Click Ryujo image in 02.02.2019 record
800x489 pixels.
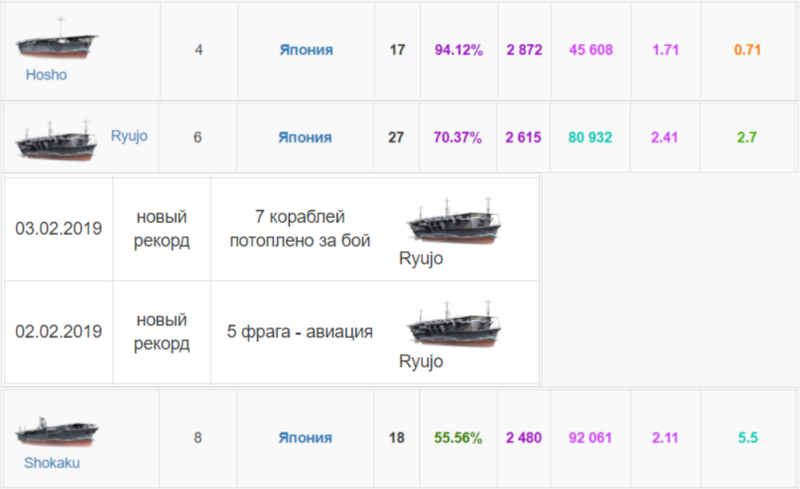coord(454,324)
